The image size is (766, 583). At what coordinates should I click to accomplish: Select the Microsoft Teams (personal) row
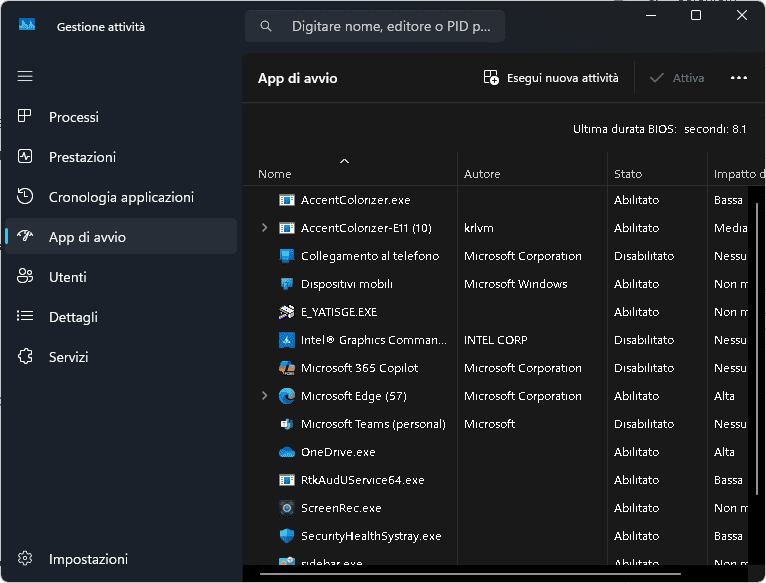click(373, 424)
